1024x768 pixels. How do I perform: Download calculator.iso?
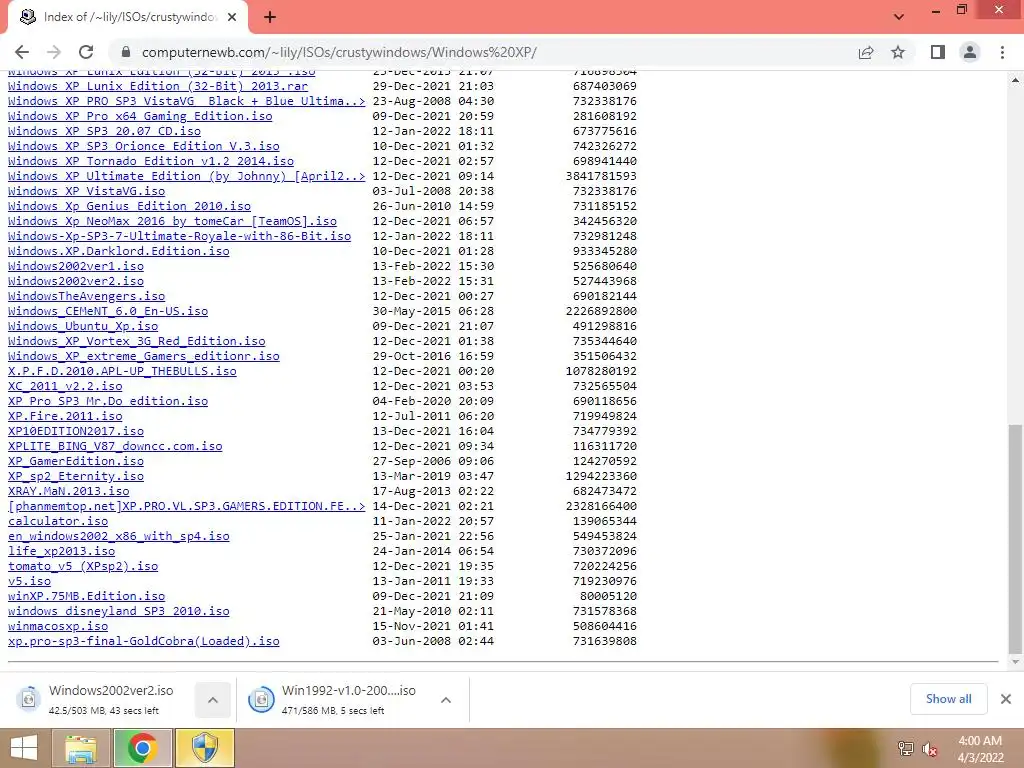(x=58, y=522)
